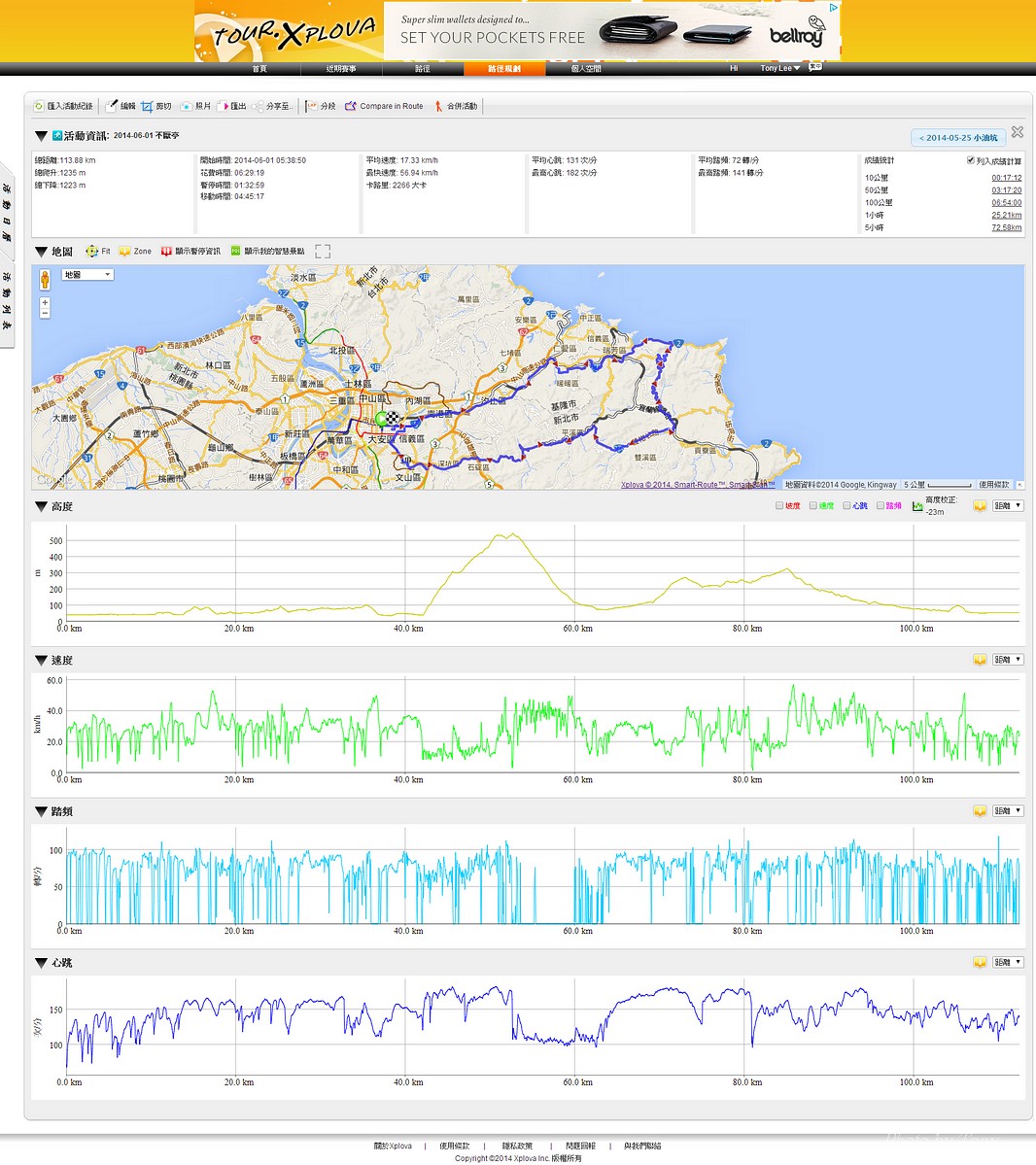The image size is (1036, 1165).
Task: Click the 高度校正 elevation correction icon
Action: pos(916,506)
